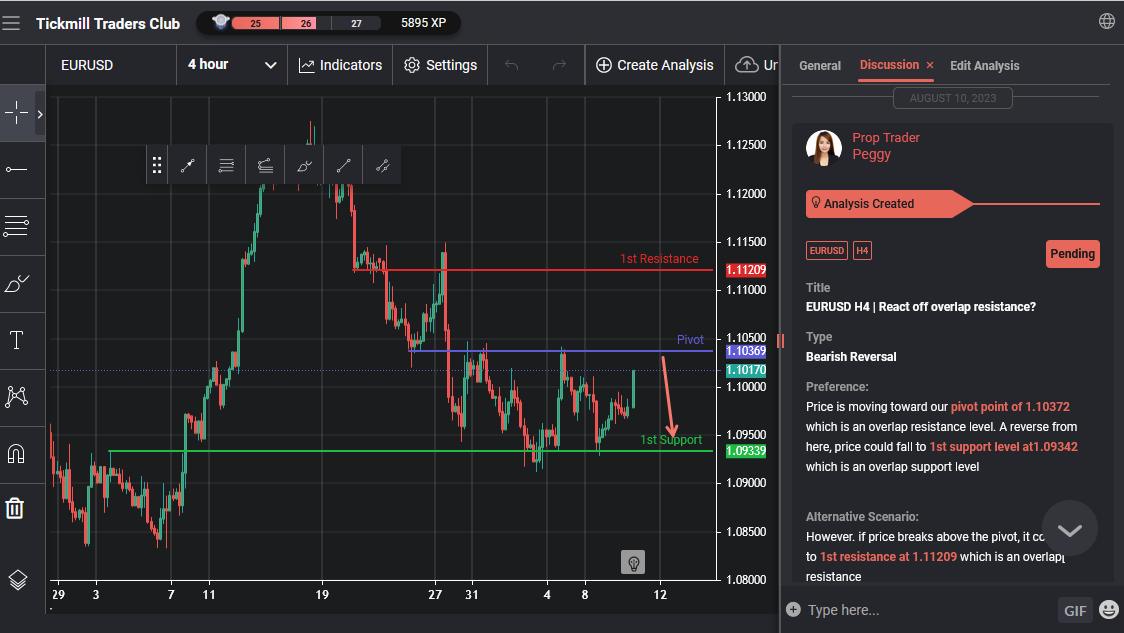Screen dimensions: 1124x633
Task: Select the Discussion tab
Action: click(889, 65)
